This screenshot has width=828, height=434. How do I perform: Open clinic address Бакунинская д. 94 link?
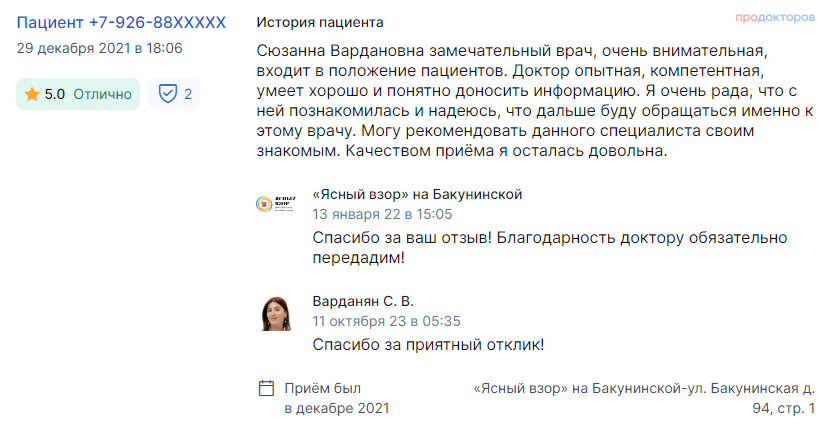pyautogui.click(x=644, y=398)
